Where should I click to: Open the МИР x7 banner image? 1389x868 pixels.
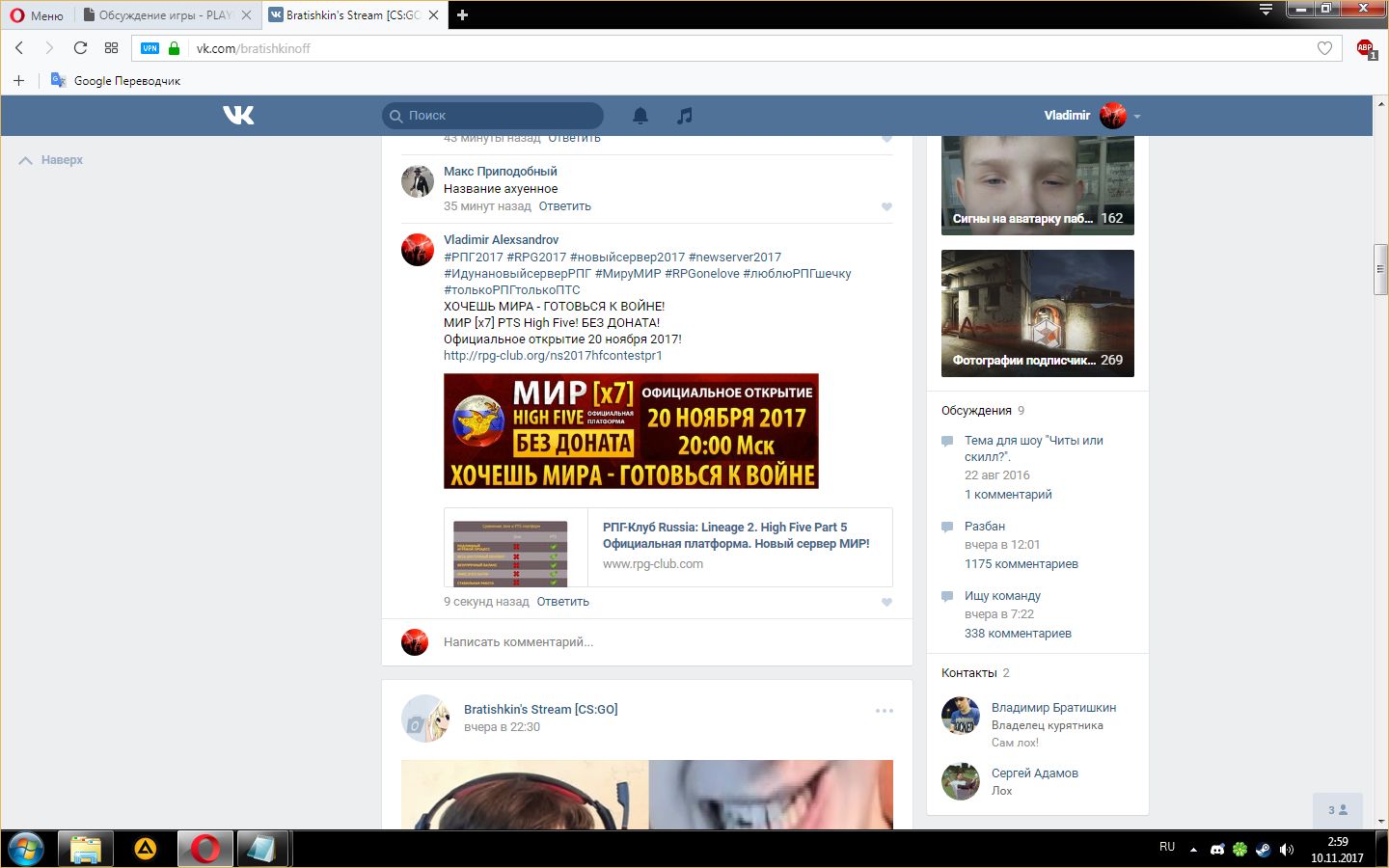pos(631,431)
